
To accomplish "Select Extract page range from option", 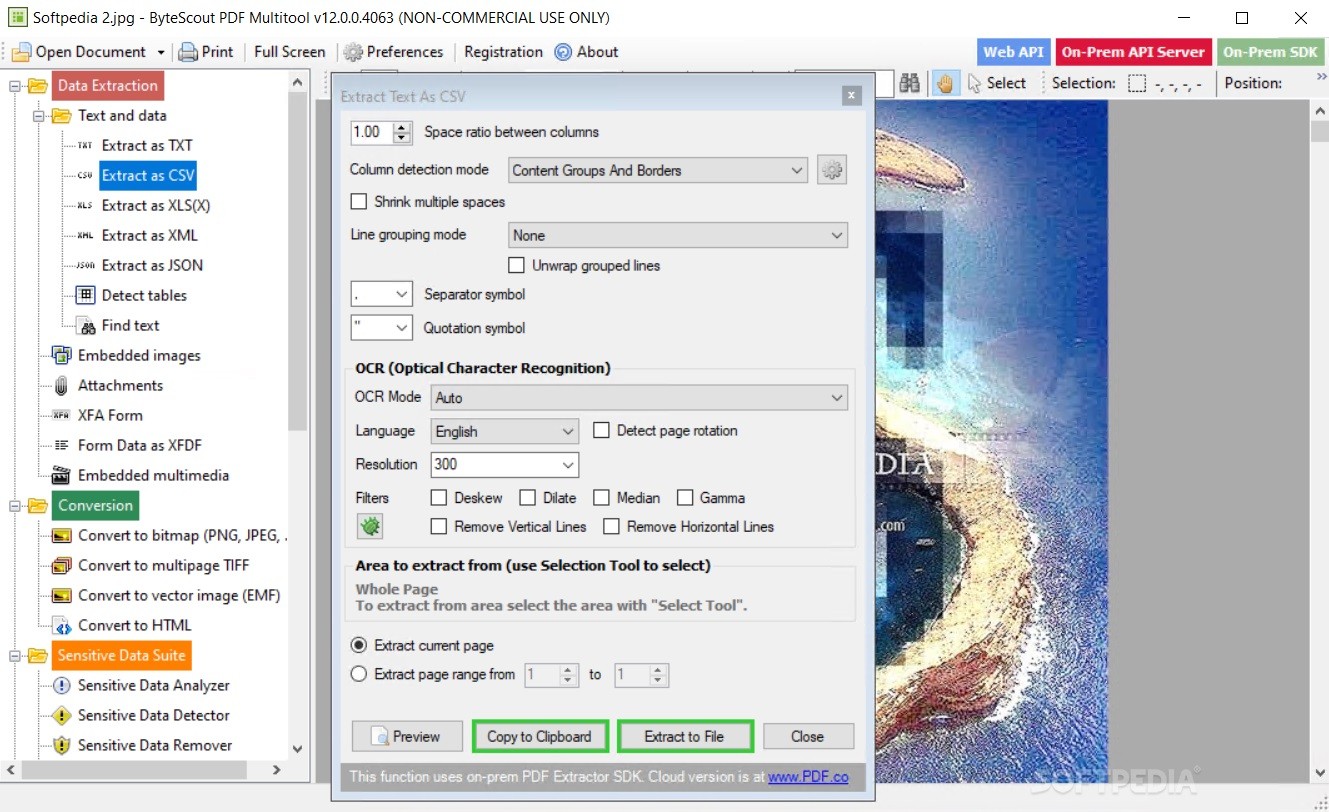I will pos(359,675).
